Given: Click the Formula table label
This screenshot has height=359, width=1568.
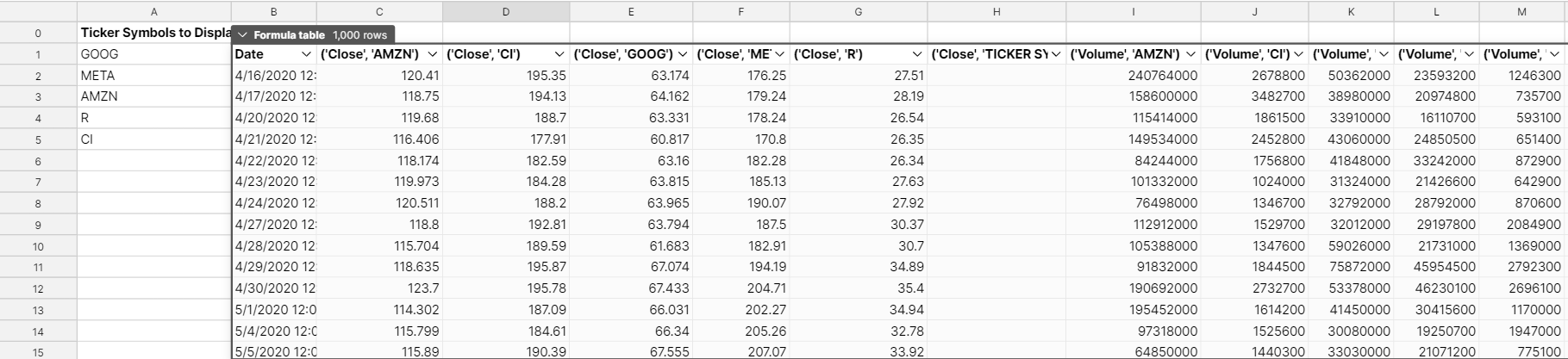Looking at the screenshot, I should (289, 35).
